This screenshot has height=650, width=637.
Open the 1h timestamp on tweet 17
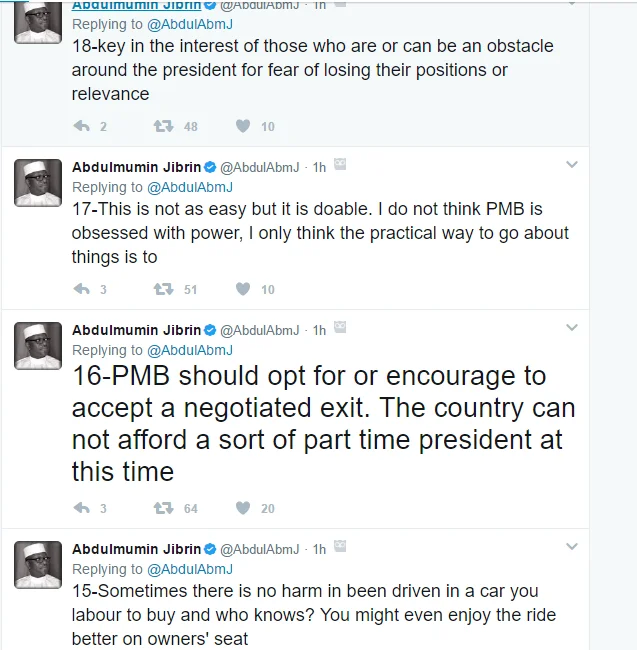pyautogui.click(x=319, y=167)
